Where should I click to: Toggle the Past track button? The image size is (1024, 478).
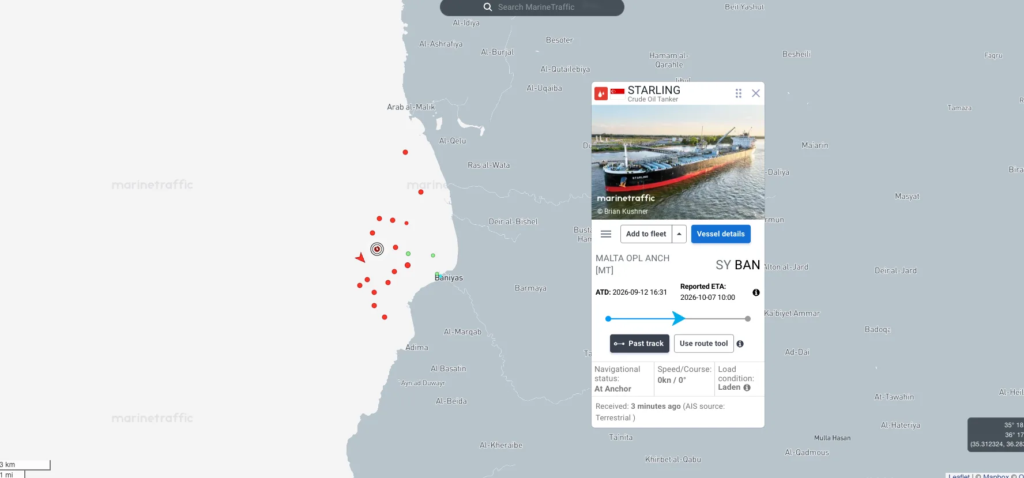639,343
